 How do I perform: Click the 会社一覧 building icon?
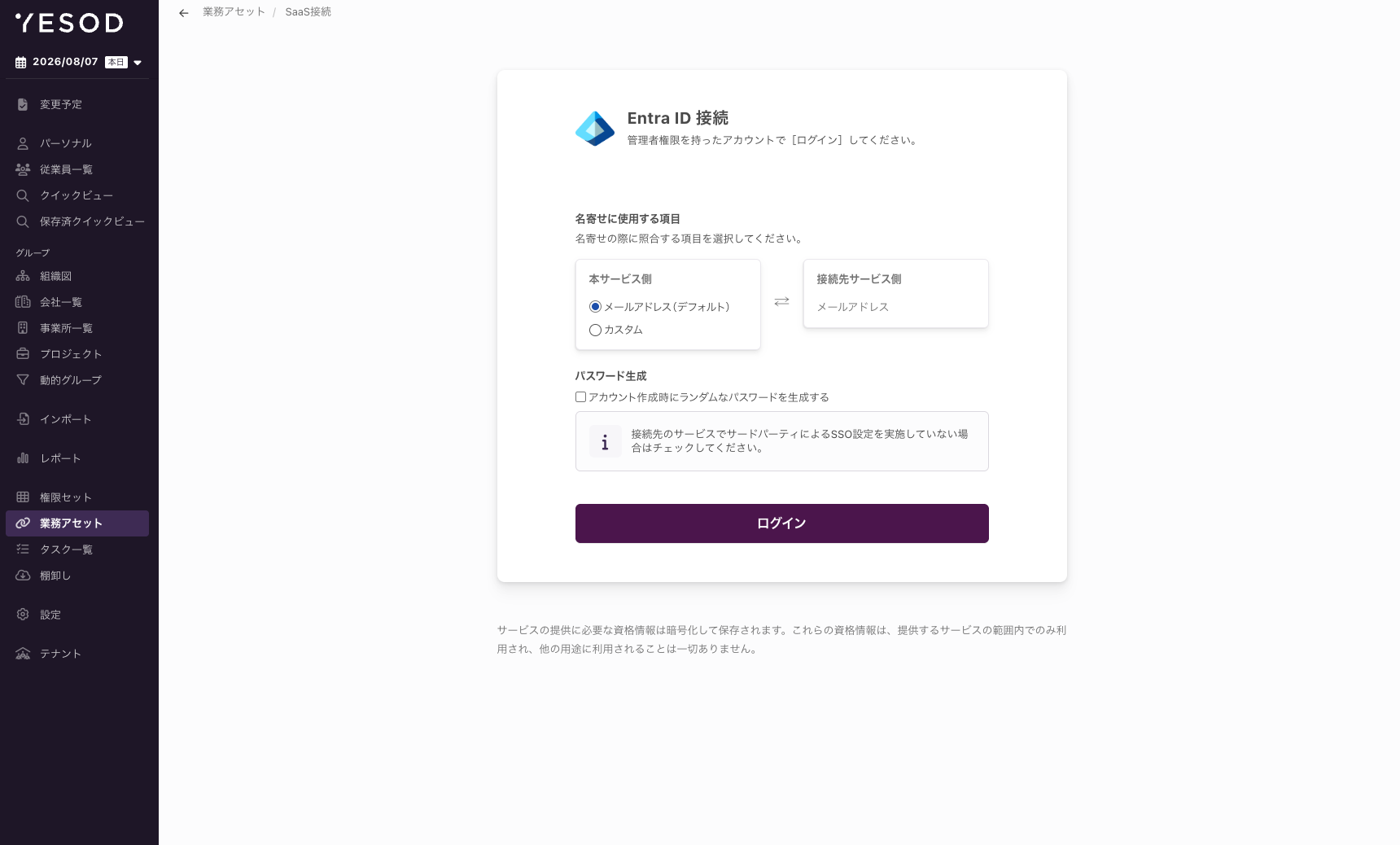click(23, 302)
